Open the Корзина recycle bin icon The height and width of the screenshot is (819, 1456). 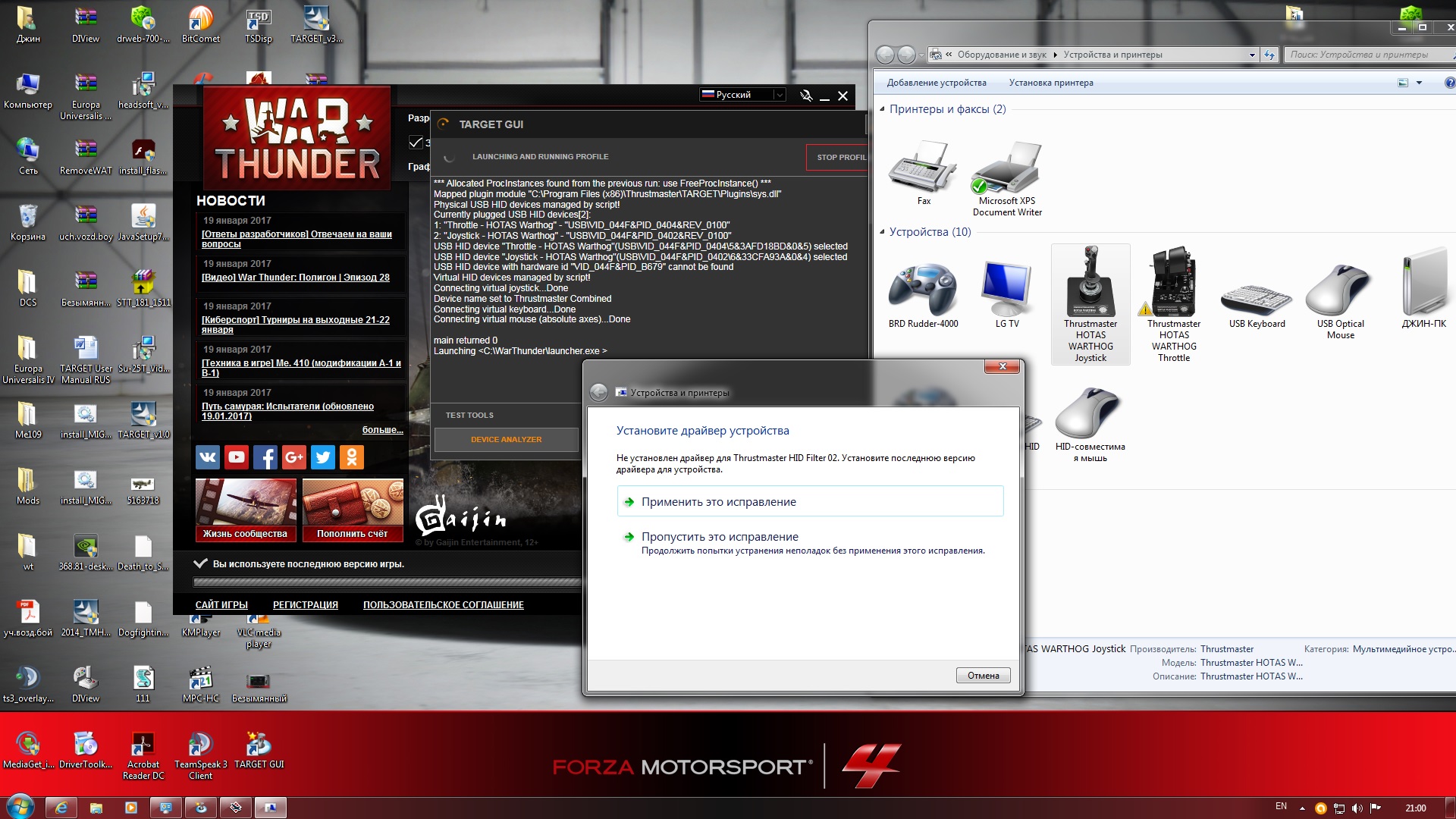[x=28, y=222]
